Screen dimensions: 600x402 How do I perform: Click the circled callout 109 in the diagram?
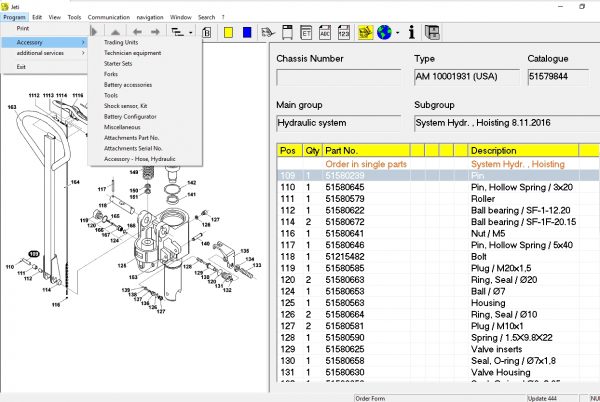(34, 254)
